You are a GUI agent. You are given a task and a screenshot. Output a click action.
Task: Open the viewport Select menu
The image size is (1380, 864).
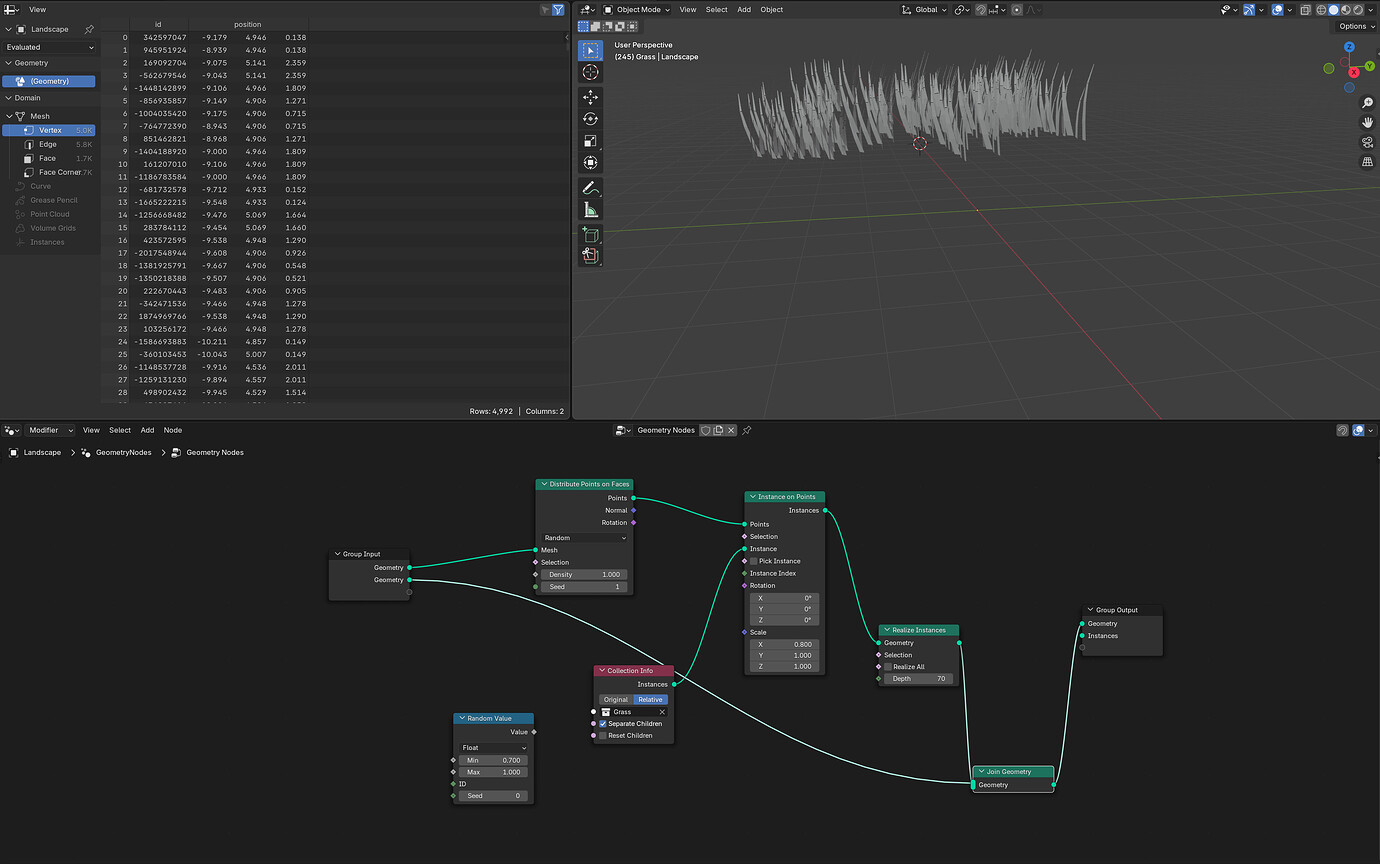click(x=717, y=10)
